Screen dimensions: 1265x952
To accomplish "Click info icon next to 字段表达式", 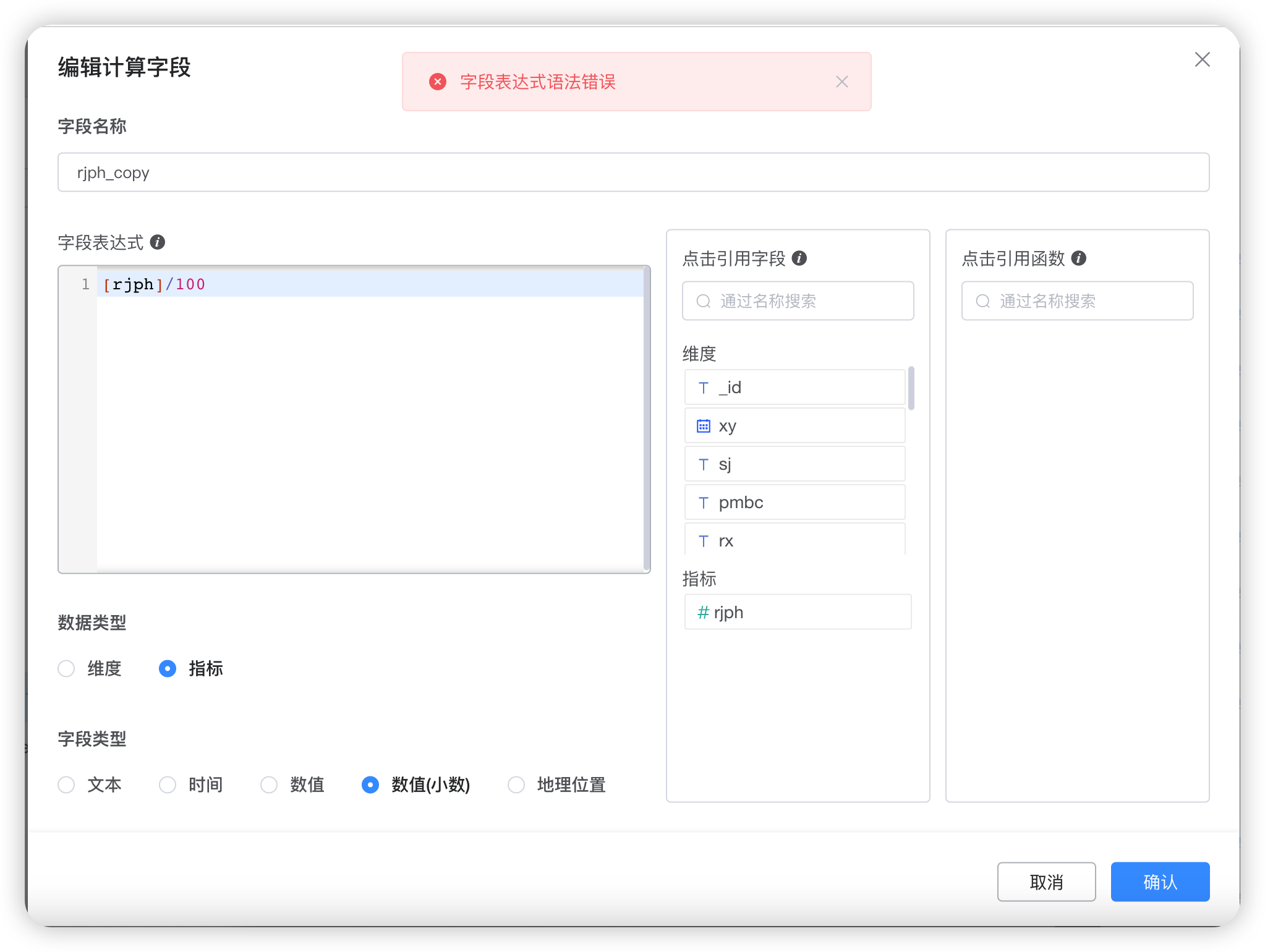I will click(x=158, y=242).
